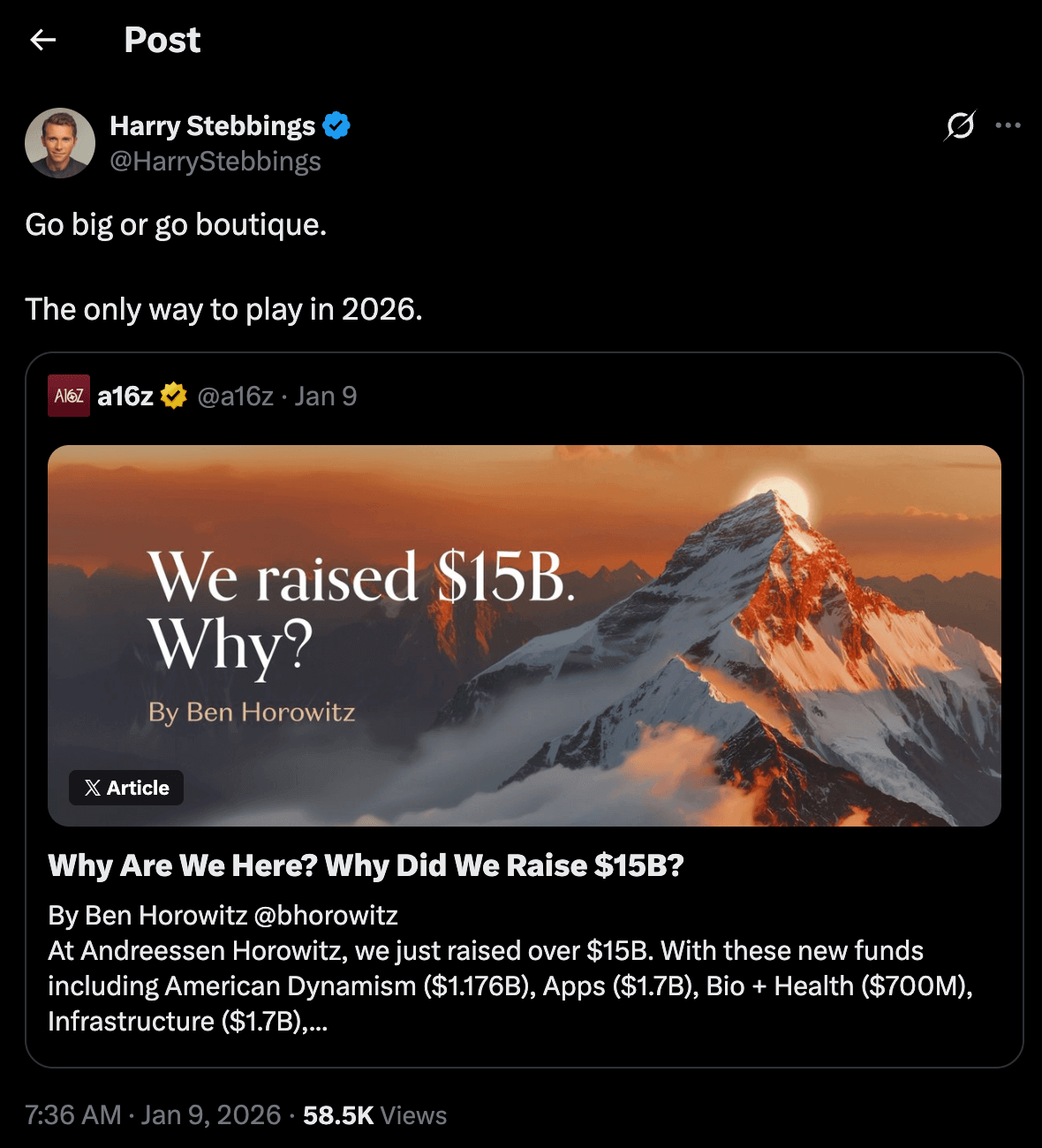The image size is (1042, 1148).
Task: Open the @HarryStebbings handle
Action: click(215, 162)
